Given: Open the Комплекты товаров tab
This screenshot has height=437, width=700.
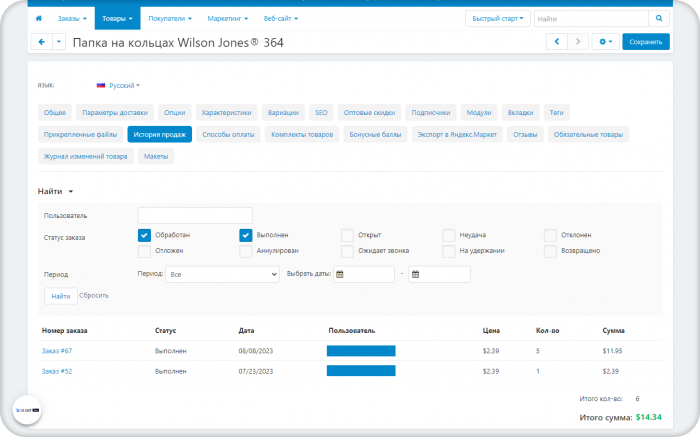Looking at the screenshot, I should 302,134.
